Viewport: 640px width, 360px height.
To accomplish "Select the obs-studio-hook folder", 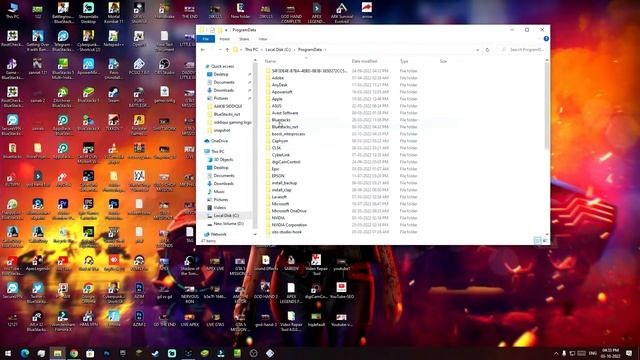I will click(x=287, y=232).
